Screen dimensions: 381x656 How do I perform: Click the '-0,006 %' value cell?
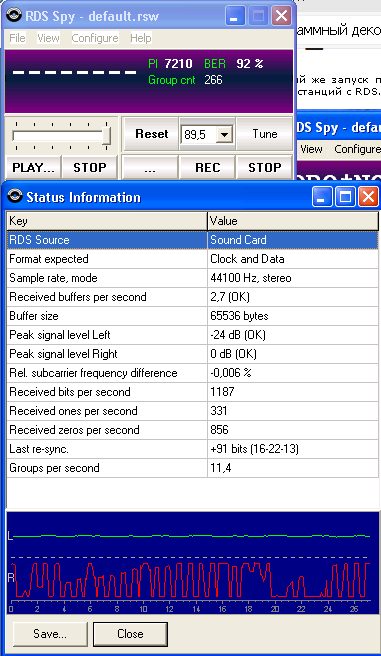point(293,373)
